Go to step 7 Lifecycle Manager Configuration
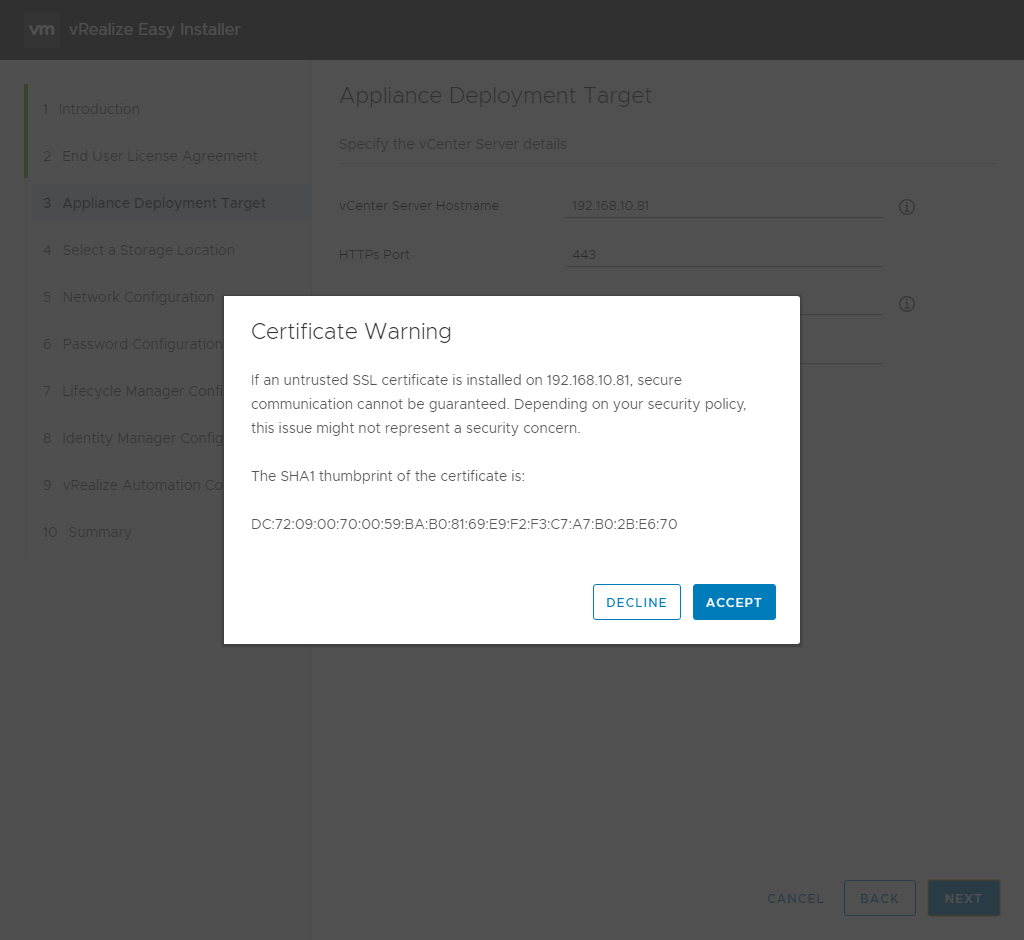Image resolution: width=1024 pixels, height=940 pixels. coord(133,391)
